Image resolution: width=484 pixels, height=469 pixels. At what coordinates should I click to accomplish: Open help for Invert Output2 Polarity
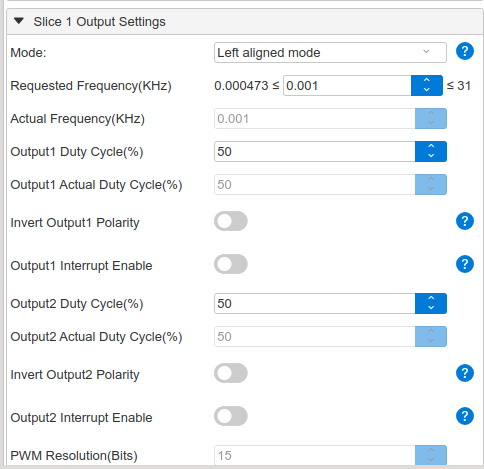[465, 373]
